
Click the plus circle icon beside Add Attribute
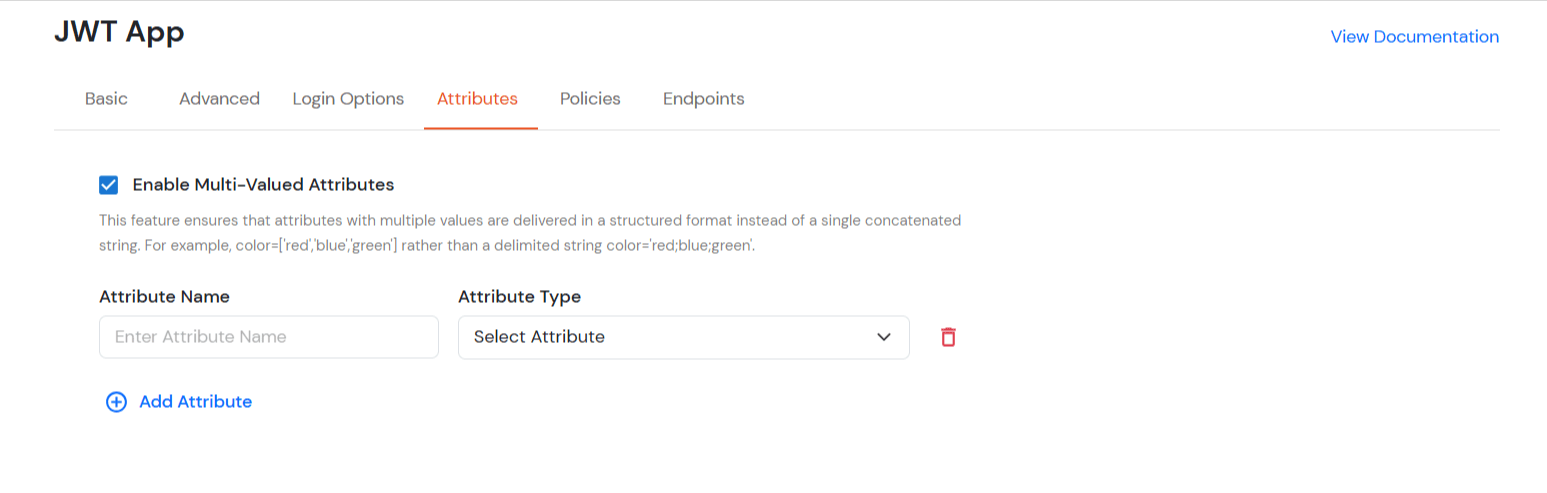point(117,402)
